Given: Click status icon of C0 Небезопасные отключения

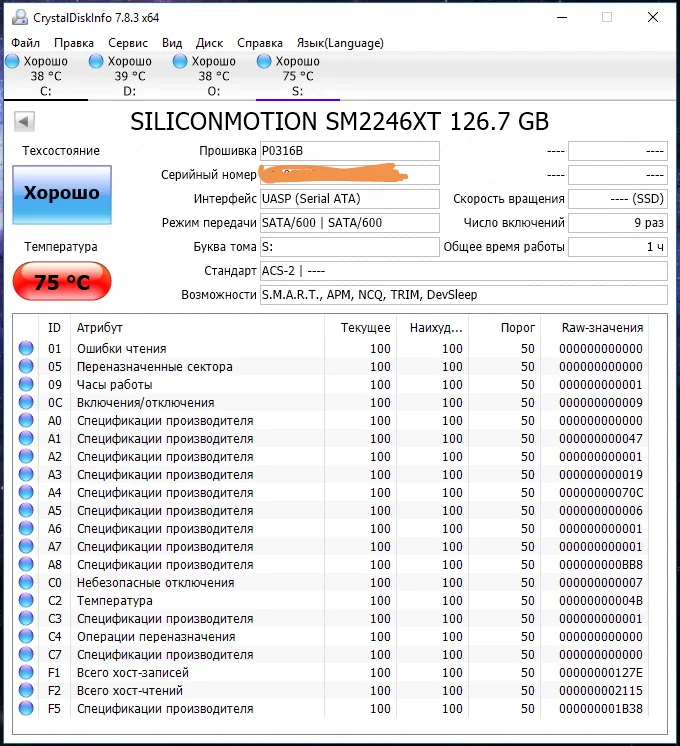Looking at the screenshot, I should click(x=26, y=582).
